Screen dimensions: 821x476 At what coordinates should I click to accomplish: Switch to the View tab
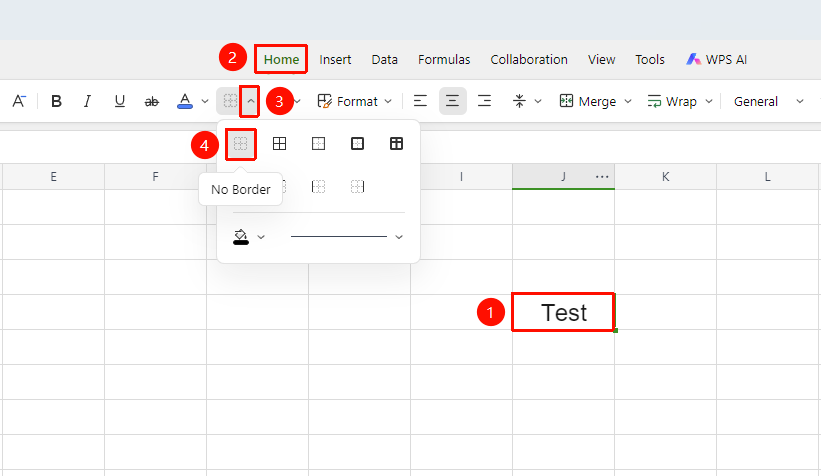click(602, 60)
